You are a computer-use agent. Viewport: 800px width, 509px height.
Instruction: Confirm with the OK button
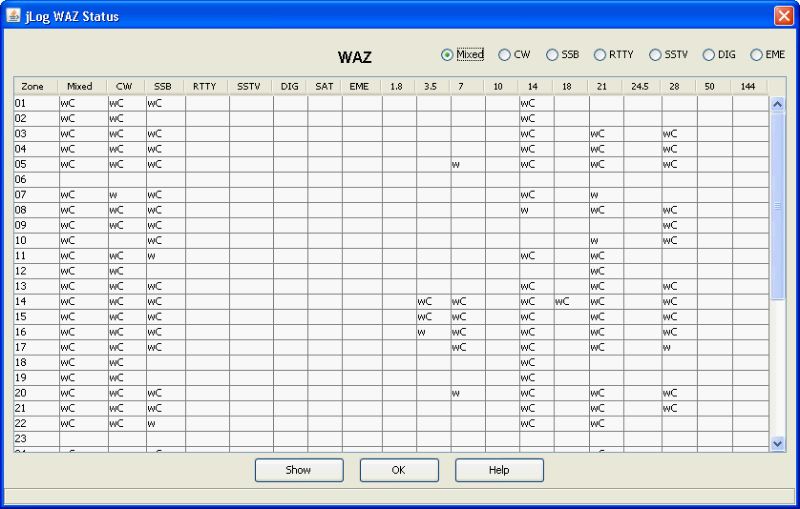tap(399, 470)
